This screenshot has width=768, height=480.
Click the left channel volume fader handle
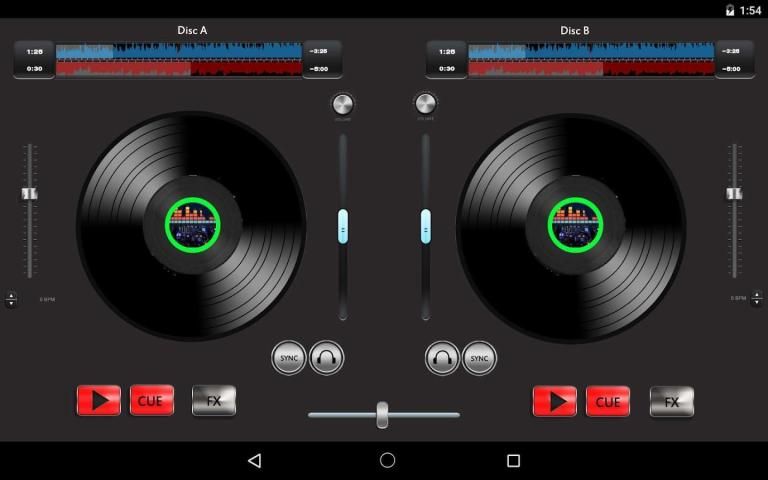tap(343, 227)
